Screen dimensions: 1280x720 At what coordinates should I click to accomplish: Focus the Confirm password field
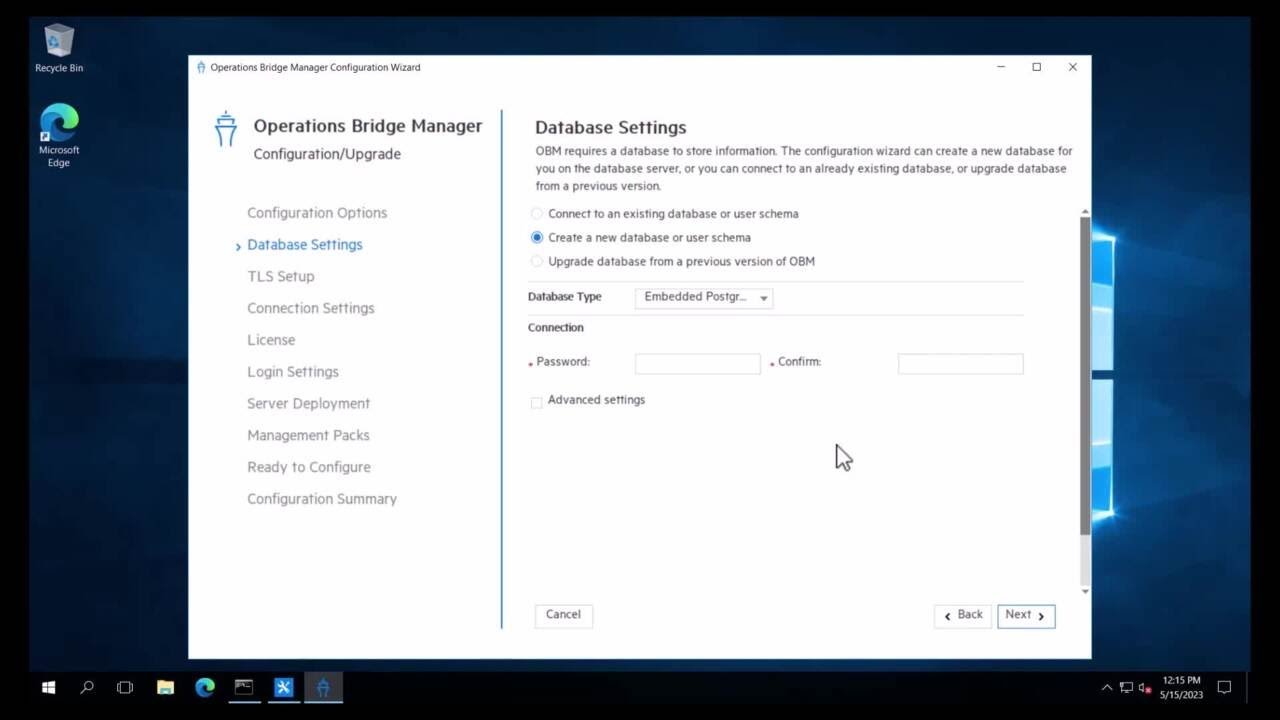(960, 364)
